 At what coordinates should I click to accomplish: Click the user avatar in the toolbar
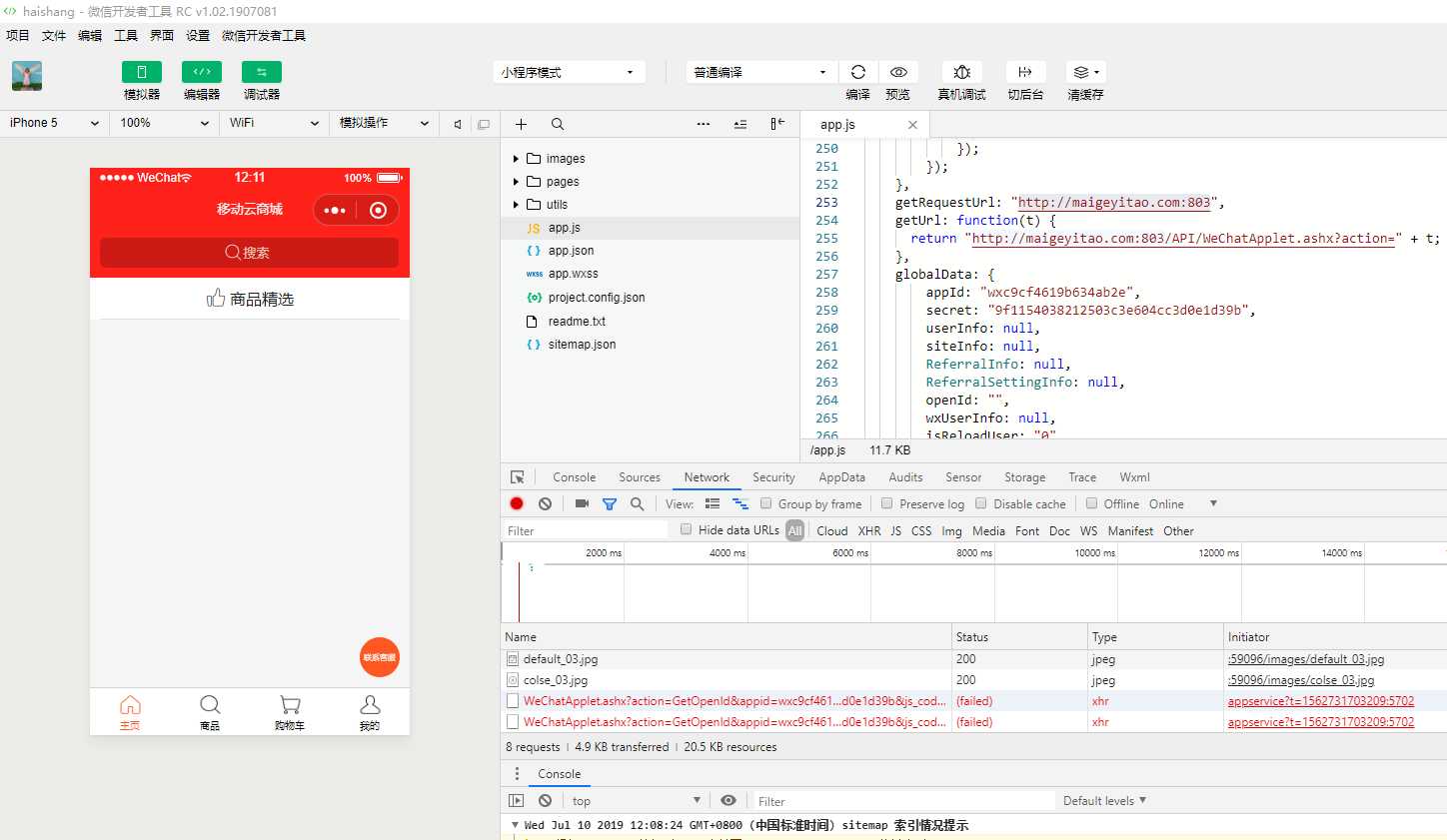point(27,76)
